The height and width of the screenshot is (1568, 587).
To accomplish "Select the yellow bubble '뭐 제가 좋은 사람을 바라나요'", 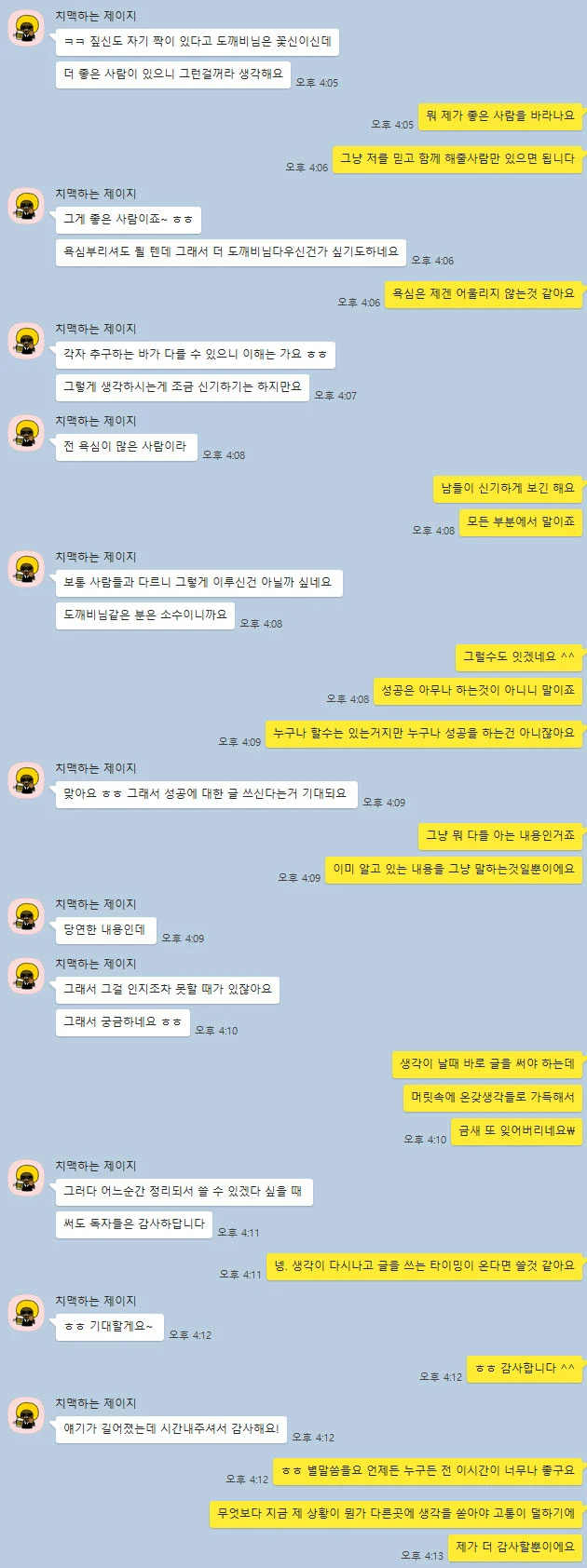I will [x=500, y=116].
